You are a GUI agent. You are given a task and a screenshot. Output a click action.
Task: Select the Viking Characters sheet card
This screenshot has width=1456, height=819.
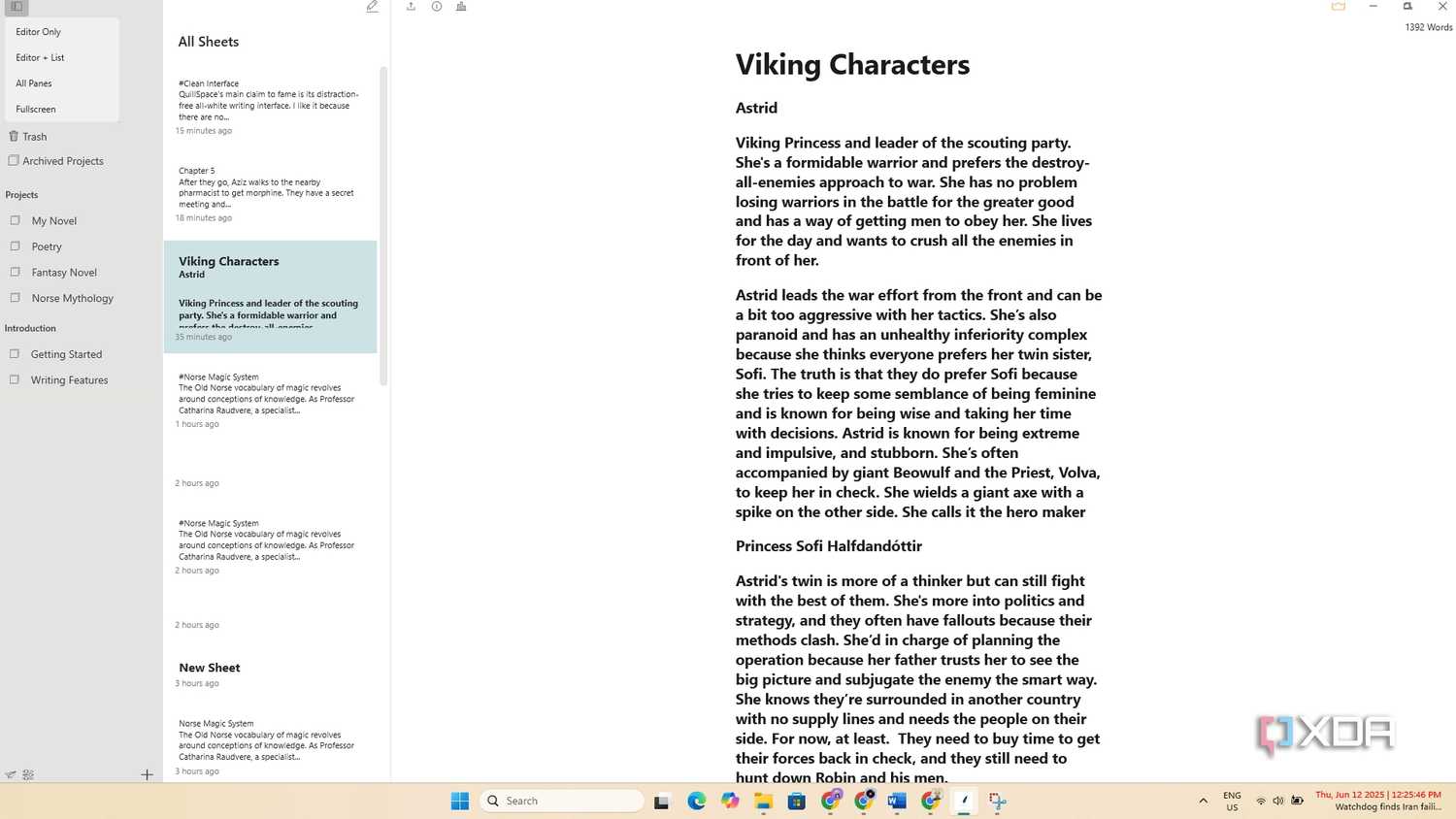coord(270,297)
